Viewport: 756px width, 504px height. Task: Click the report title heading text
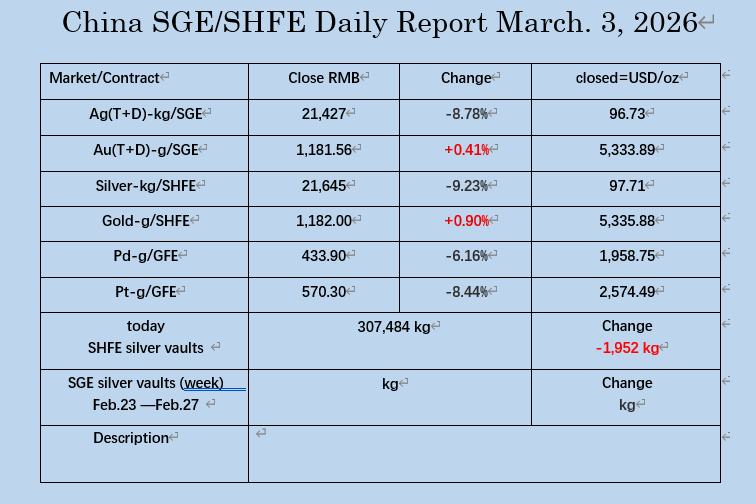click(378, 23)
